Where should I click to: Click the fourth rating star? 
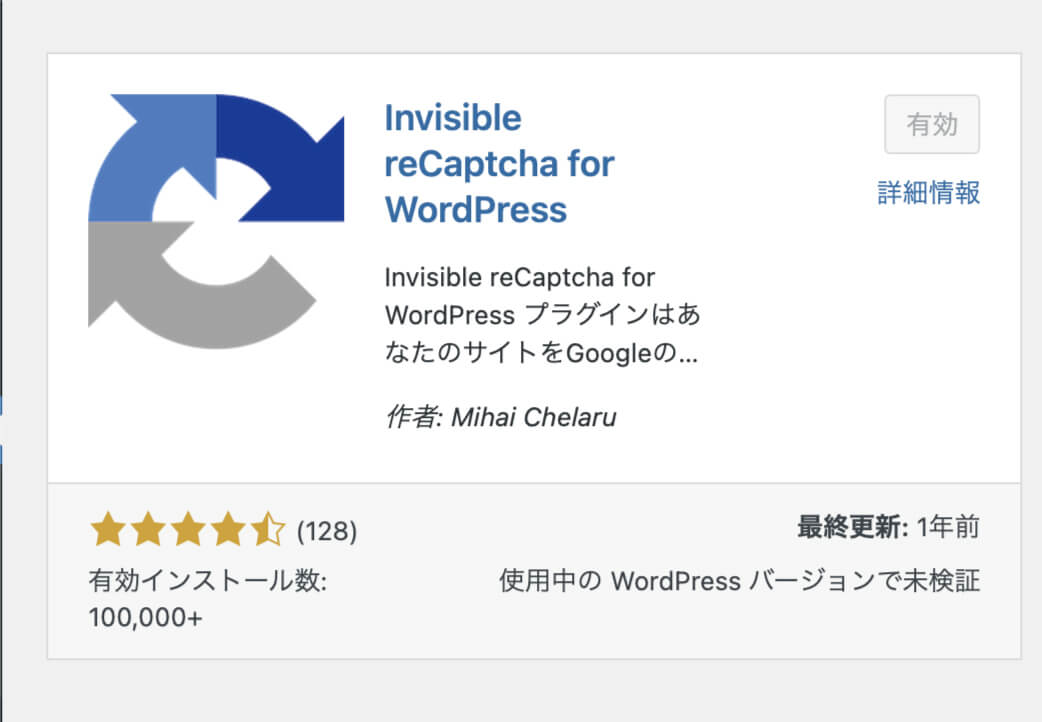[x=227, y=530]
